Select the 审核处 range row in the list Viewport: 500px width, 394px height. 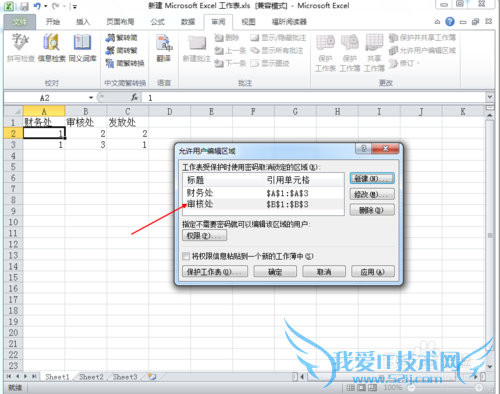click(x=263, y=204)
